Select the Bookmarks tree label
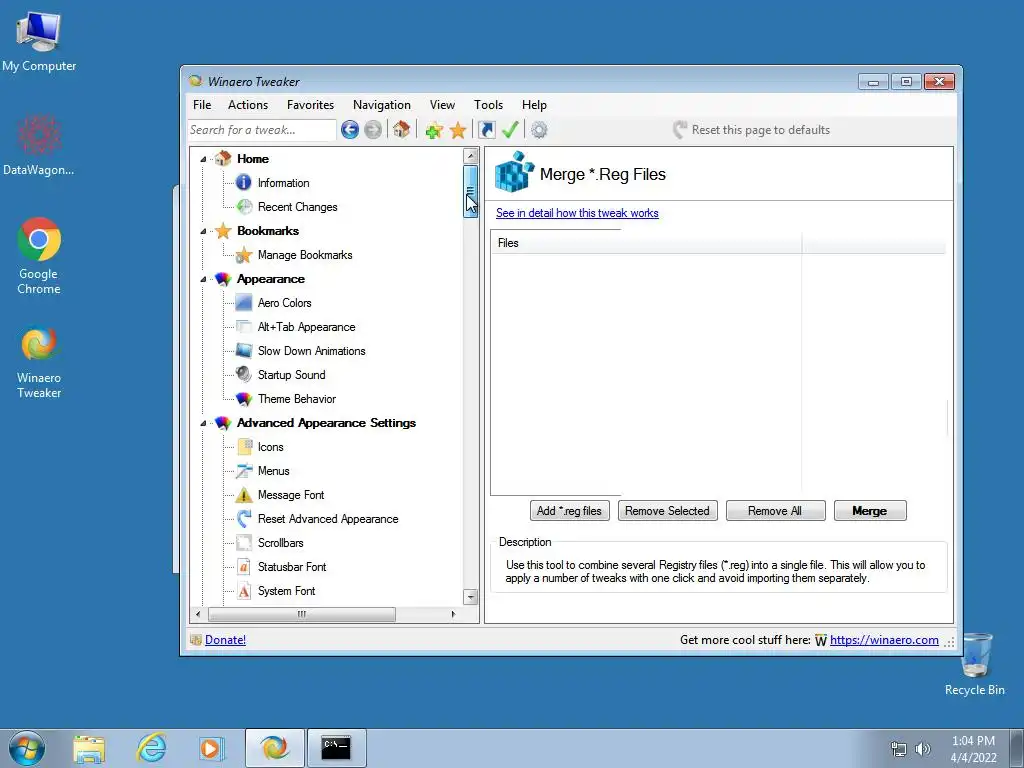Viewport: 1024px width, 768px height. pyautogui.click(x=268, y=231)
